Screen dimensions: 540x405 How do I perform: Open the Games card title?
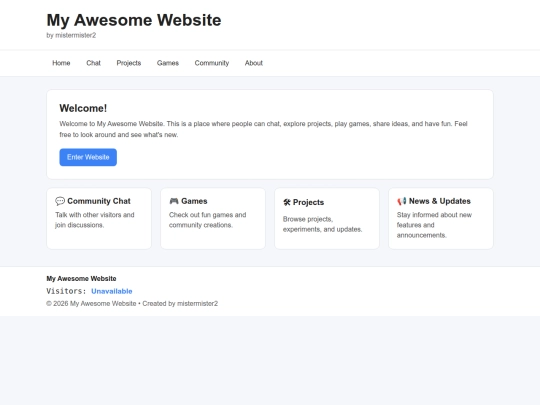point(194,201)
